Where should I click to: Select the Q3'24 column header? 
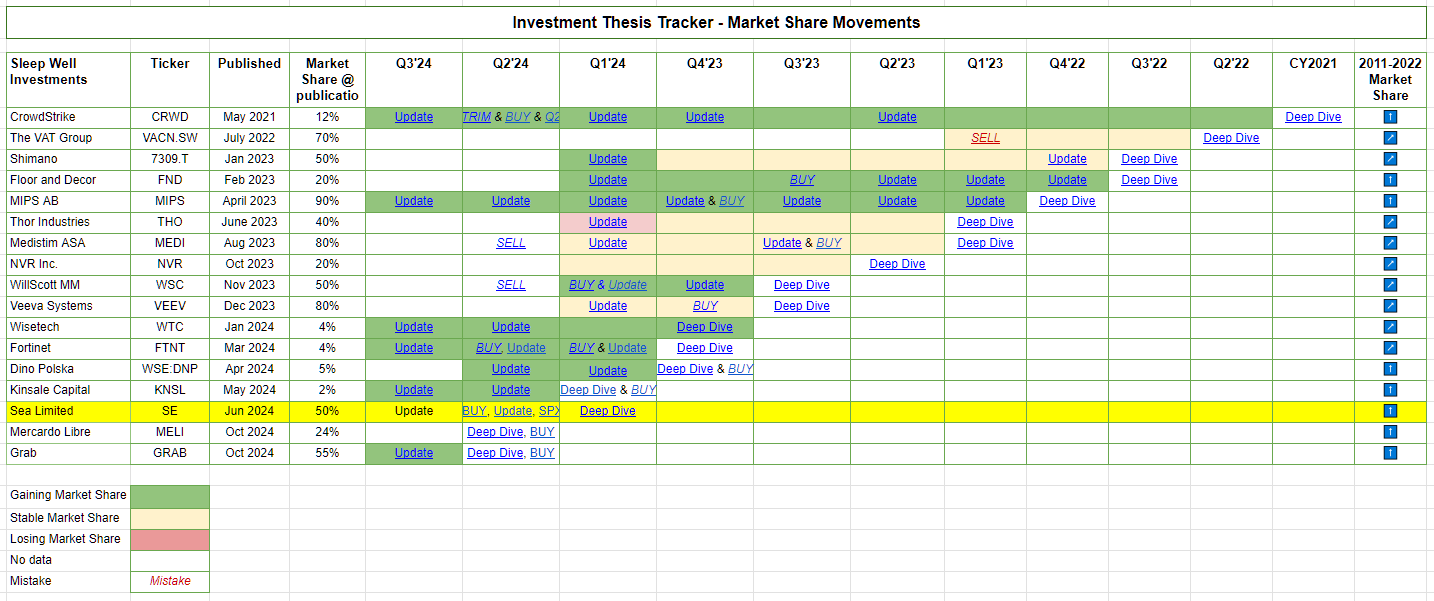414,80
